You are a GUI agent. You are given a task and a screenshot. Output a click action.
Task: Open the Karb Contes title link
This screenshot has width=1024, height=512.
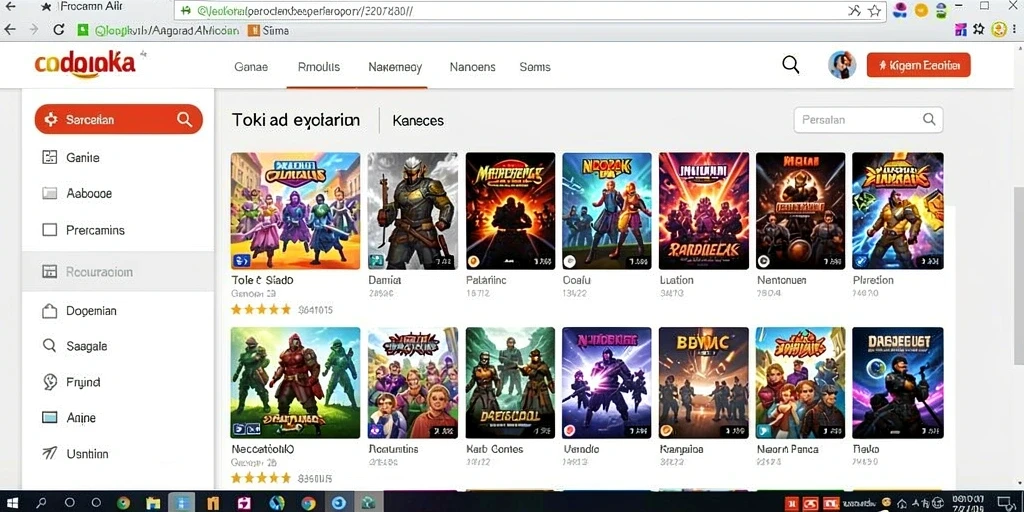click(x=494, y=449)
